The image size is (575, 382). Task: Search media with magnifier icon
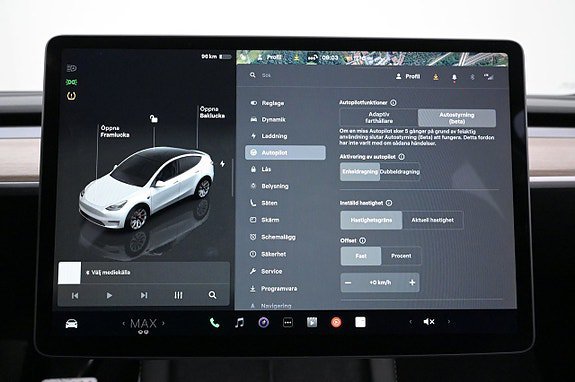(x=212, y=295)
